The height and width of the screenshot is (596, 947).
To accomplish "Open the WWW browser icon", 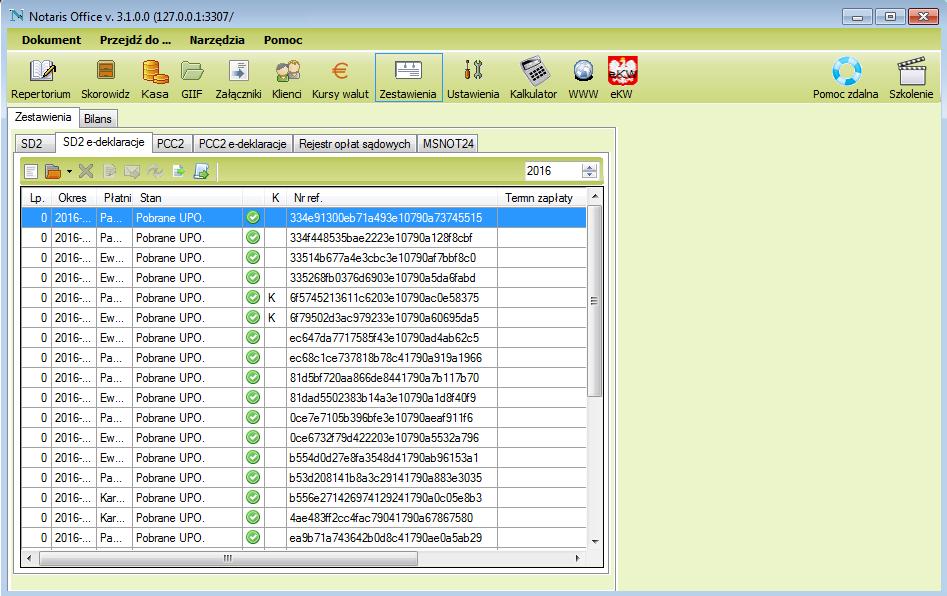I will [x=583, y=79].
